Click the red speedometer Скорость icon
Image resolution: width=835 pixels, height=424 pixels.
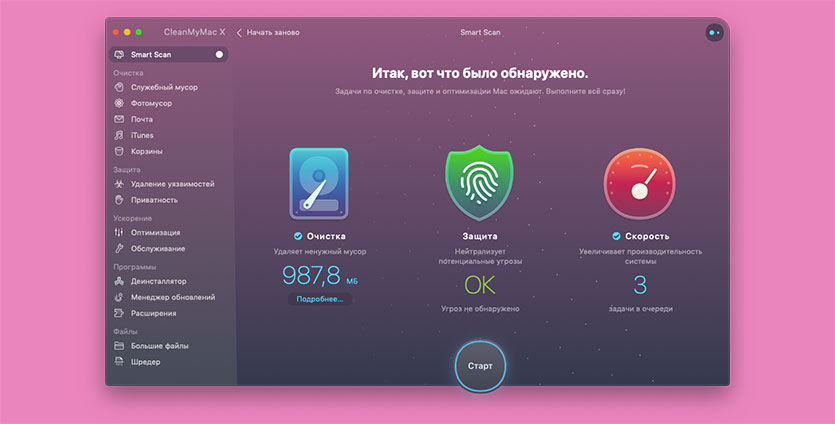pyautogui.click(x=640, y=184)
